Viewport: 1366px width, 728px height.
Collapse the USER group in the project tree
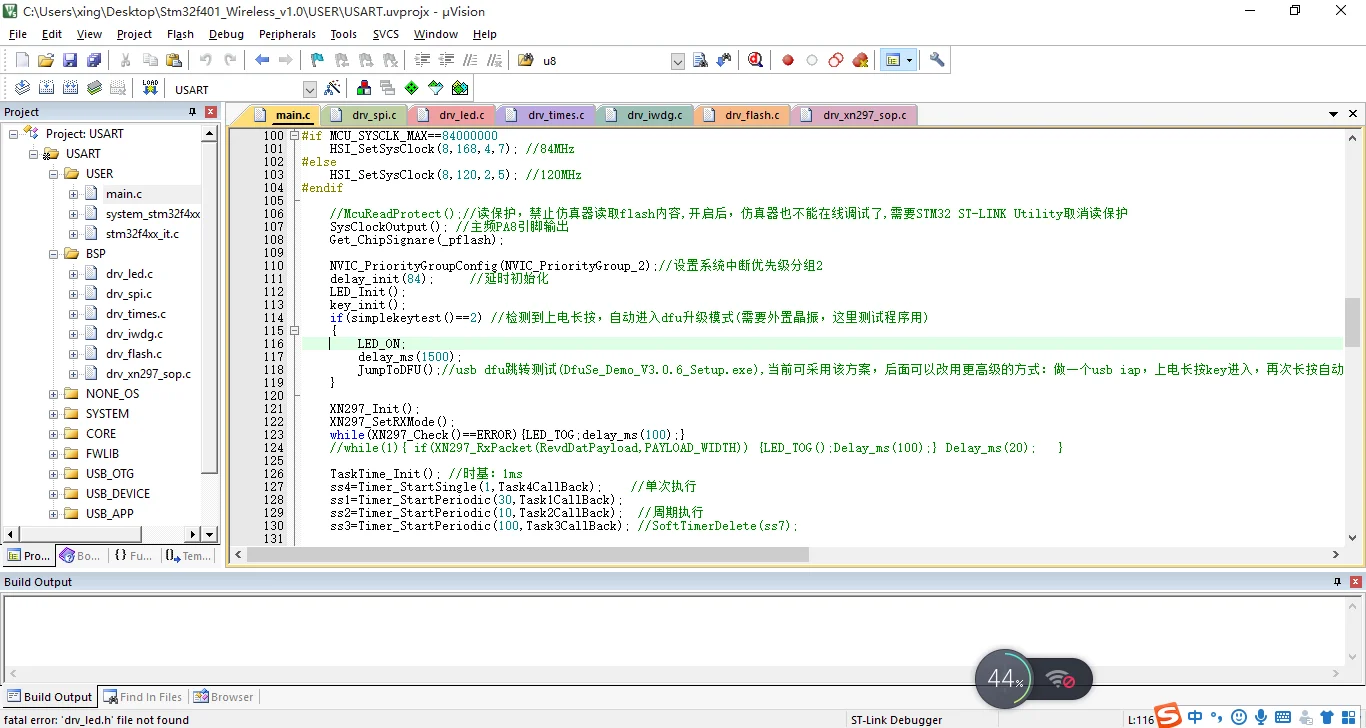53,173
